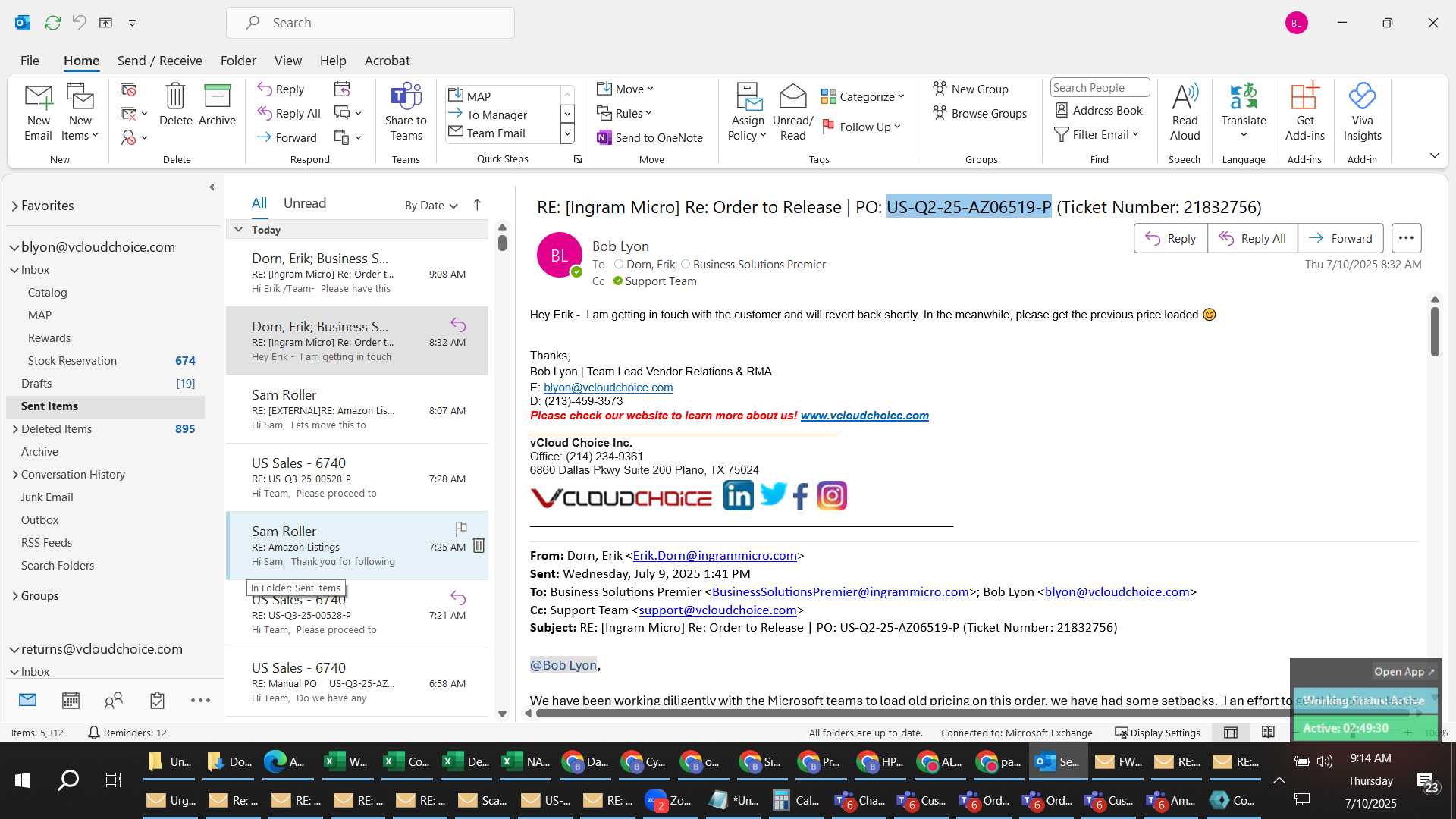
Task: Click the message list vertical scrollbar thumb
Action: coord(502,243)
